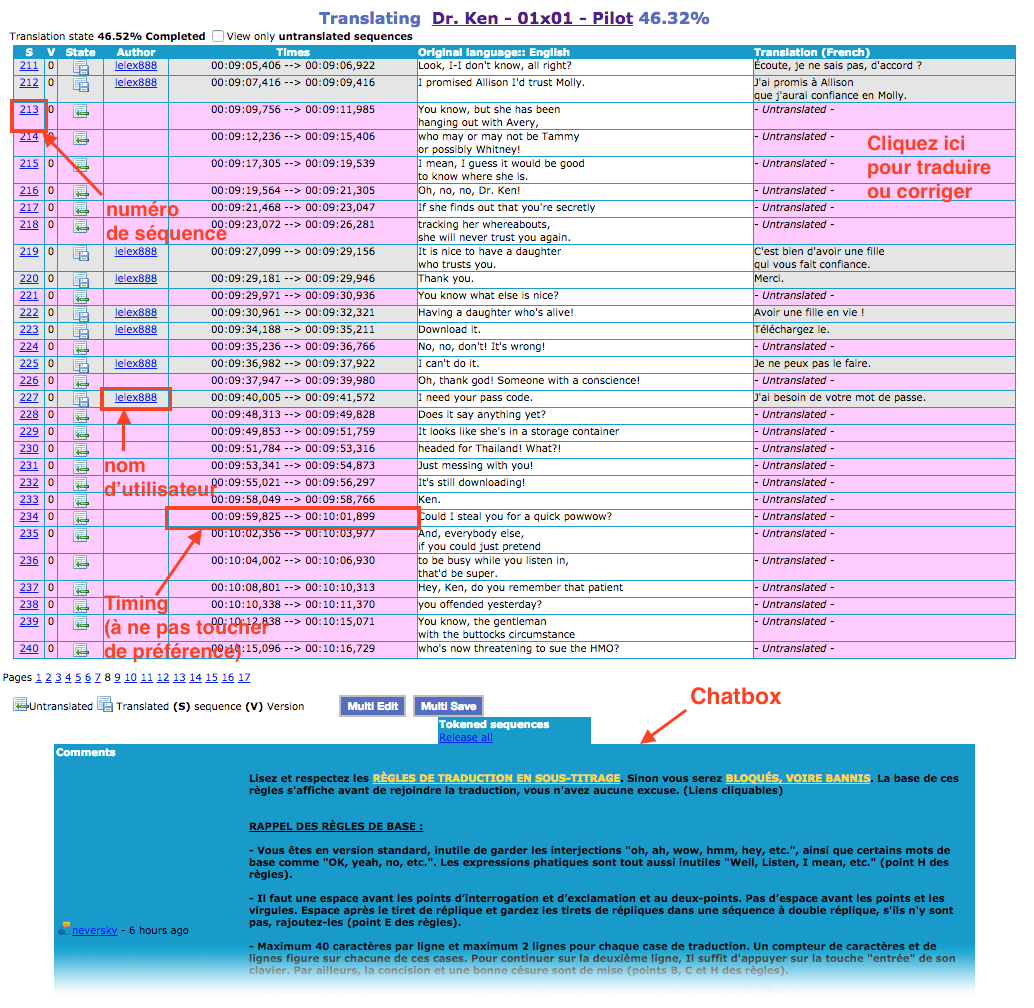Viewport: 1034px width, 1008px height.
Task: Click the state icon for sequence 211
Action: [x=80, y=67]
